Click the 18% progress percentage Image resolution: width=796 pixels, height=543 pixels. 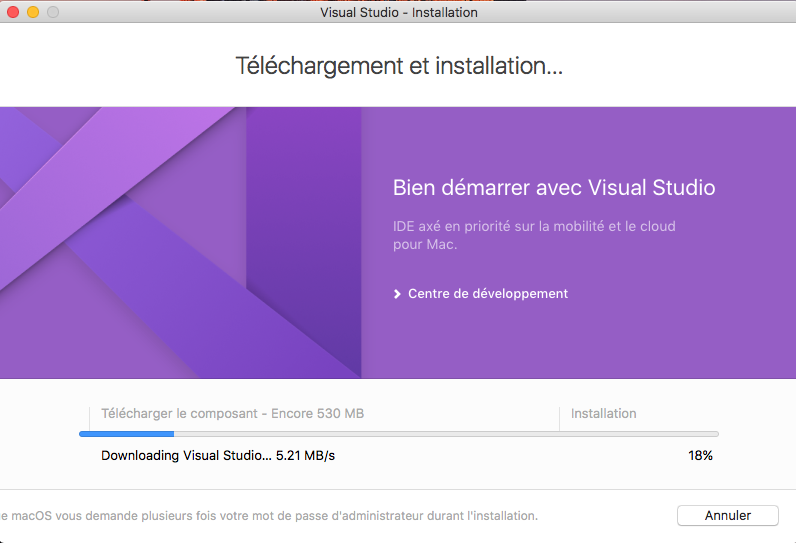point(700,456)
